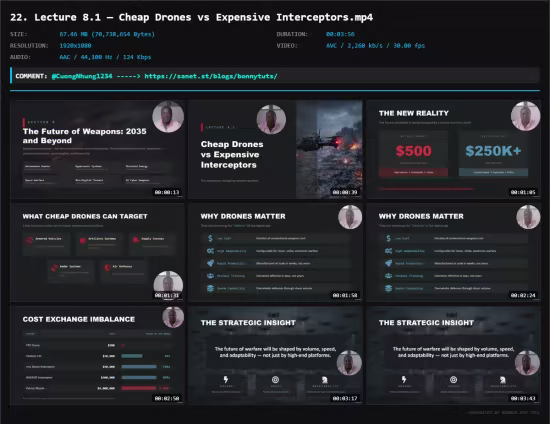Click the resolution value '1920x1080'

(x=75, y=46)
